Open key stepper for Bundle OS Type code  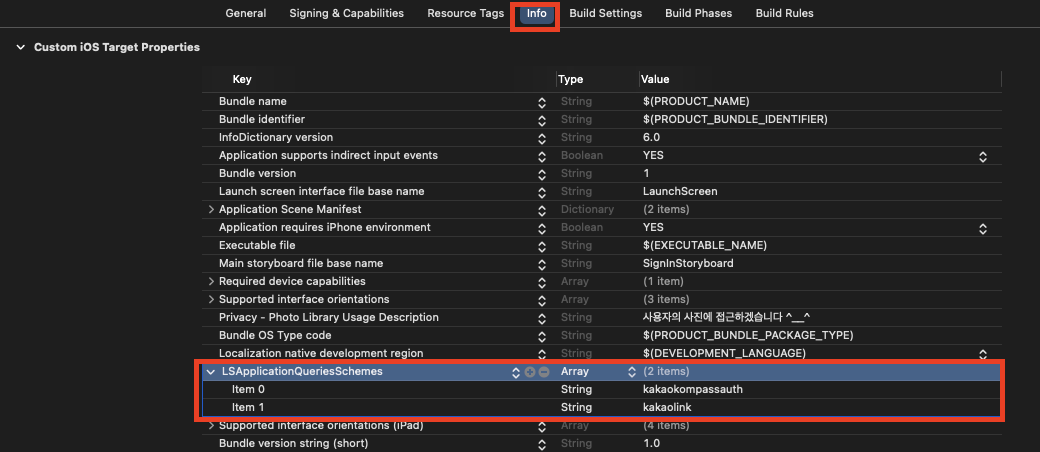pyautogui.click(x=542, y=336)
